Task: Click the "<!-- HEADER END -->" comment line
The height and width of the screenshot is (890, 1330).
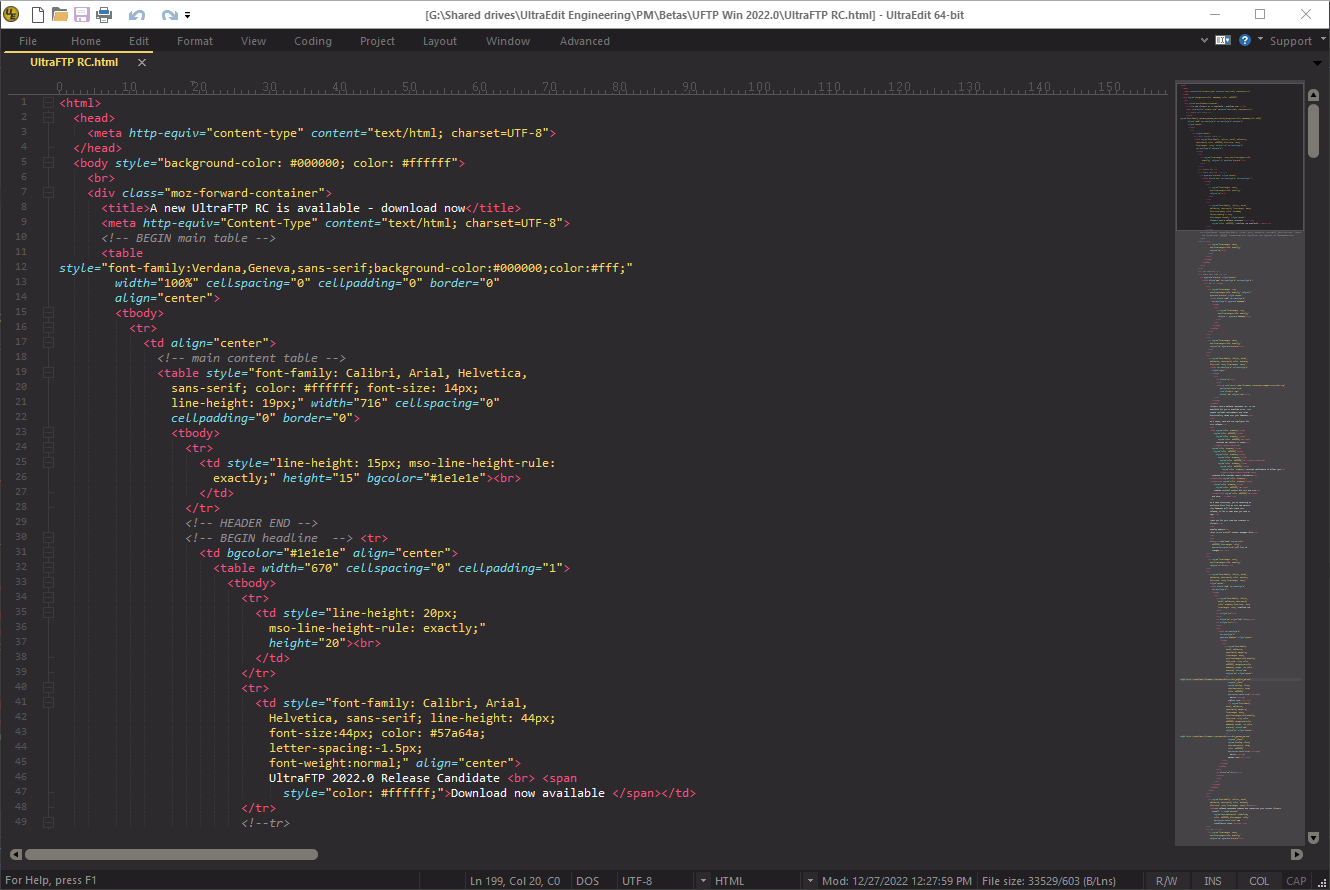Action: (251, 523)
